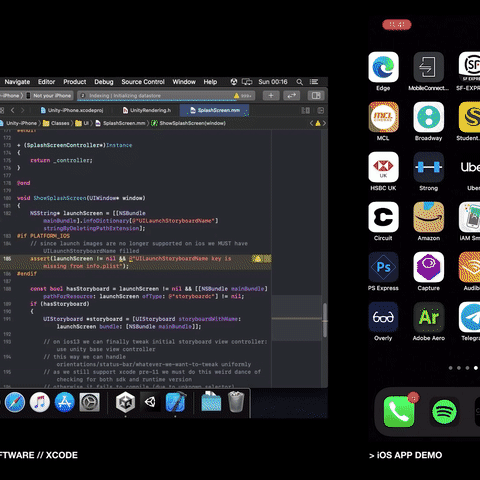Viewport: 480px width, 480px height.
Task: Open the Strong workout app
Action: point(429,167)
